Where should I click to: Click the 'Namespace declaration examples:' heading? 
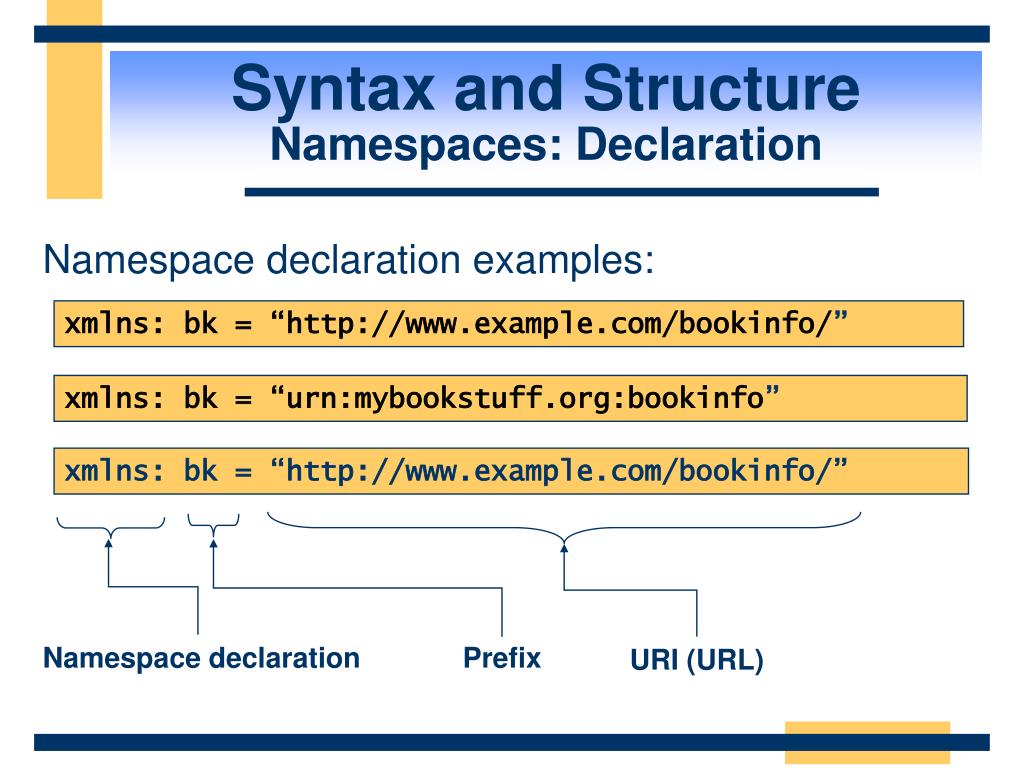pyautogui.click(x=349, y=260)
